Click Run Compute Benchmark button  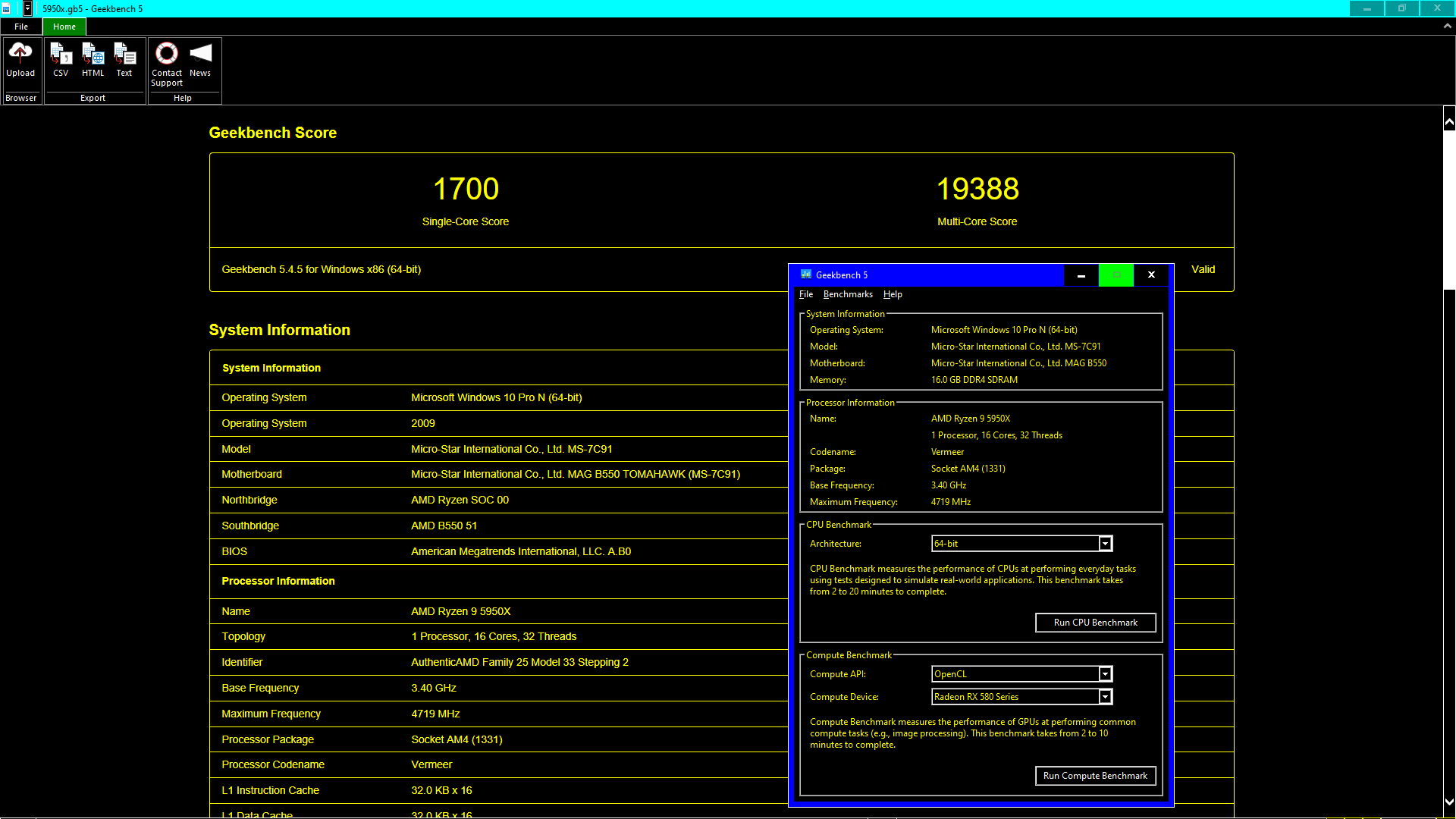tap(1095, 776)
